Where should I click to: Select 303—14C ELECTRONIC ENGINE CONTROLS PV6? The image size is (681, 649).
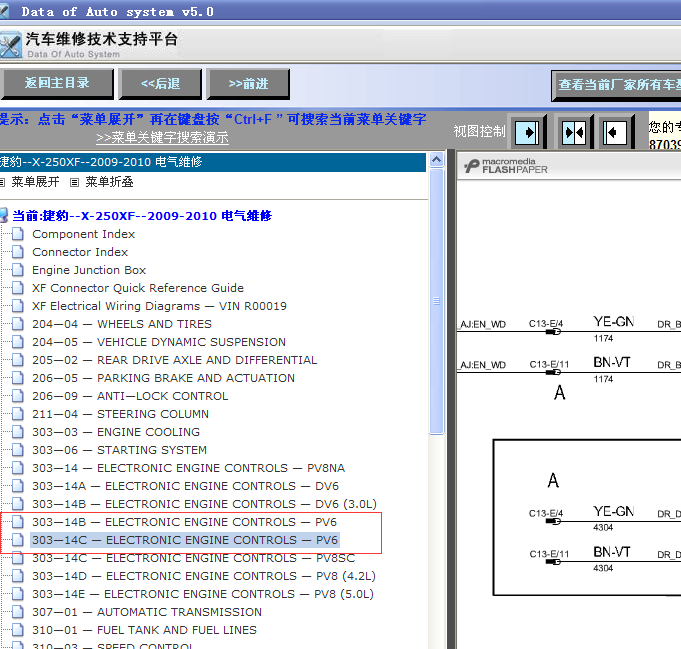coord(185,540)
